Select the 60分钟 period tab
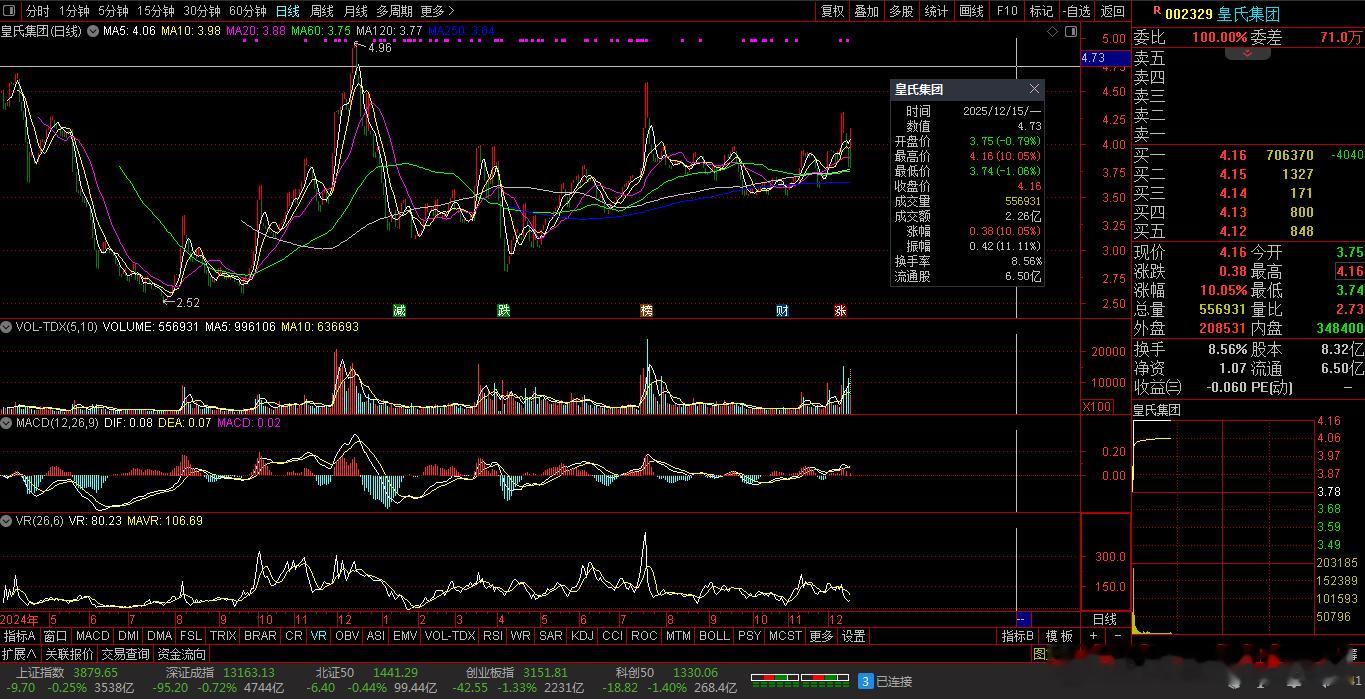 pos(247,11)
